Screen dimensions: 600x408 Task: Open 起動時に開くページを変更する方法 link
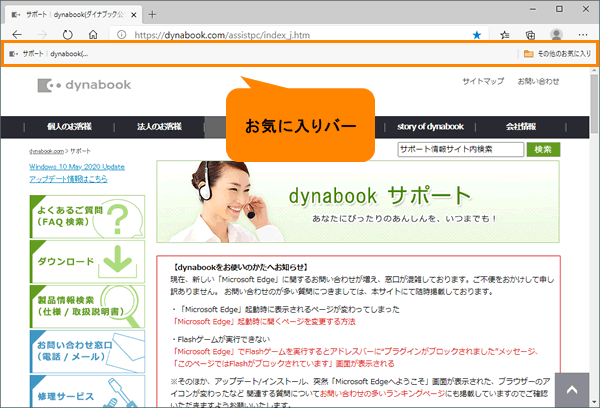[264, 322]
